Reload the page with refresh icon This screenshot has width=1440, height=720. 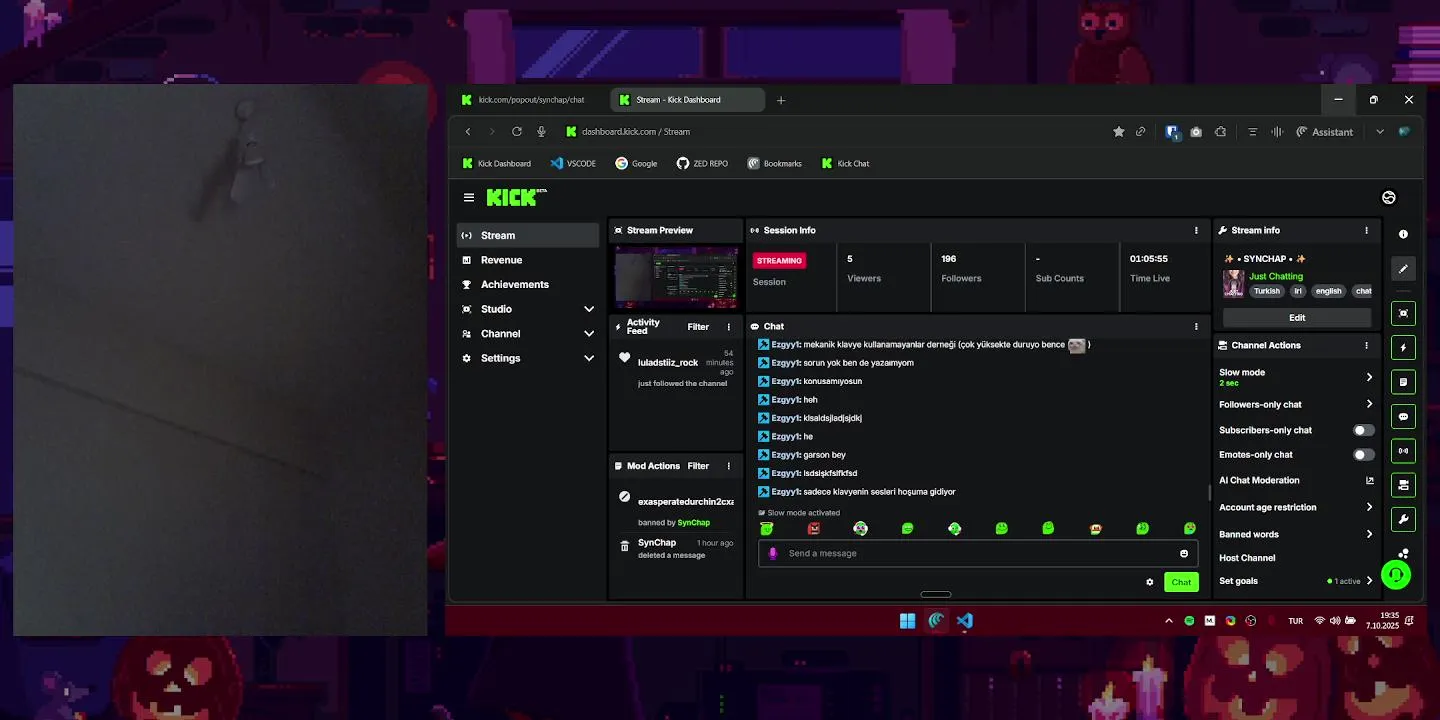click(x=517, y=132)
